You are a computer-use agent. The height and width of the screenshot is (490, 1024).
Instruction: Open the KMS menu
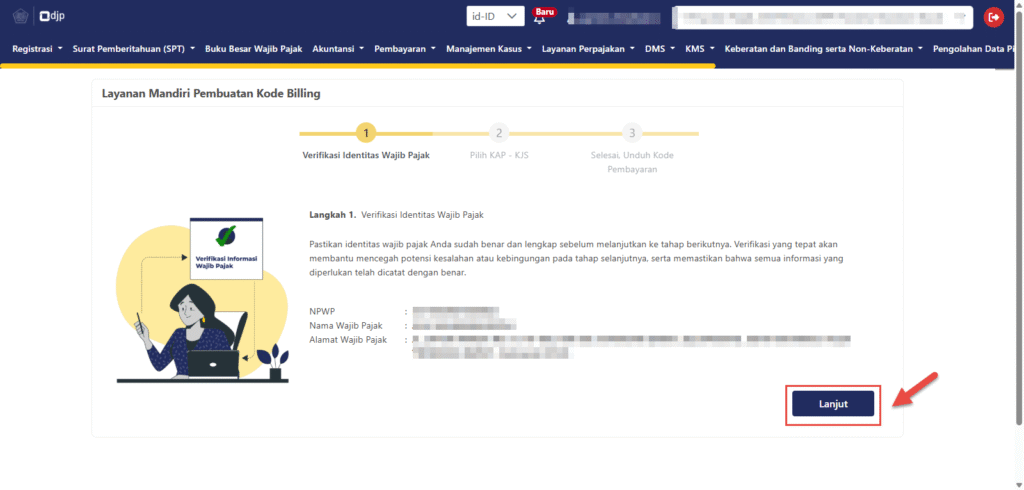[700, 48]
